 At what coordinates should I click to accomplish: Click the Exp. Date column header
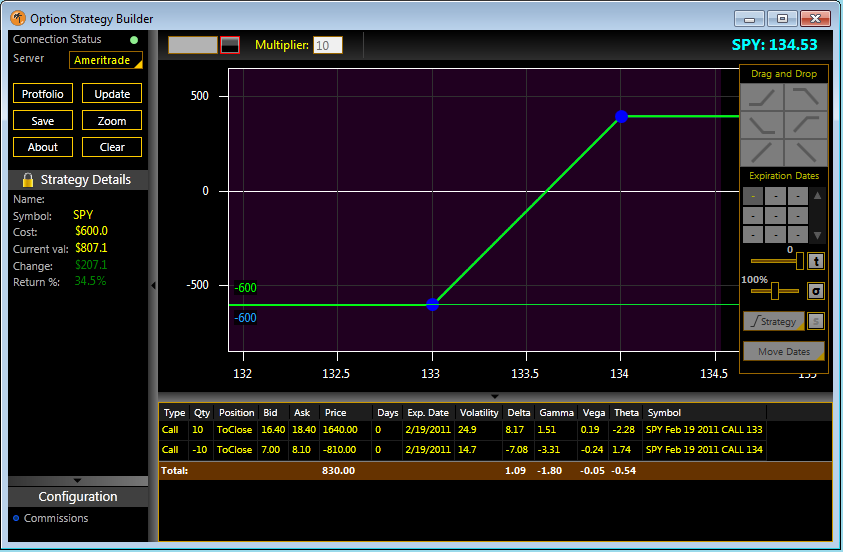coord(428,412)
